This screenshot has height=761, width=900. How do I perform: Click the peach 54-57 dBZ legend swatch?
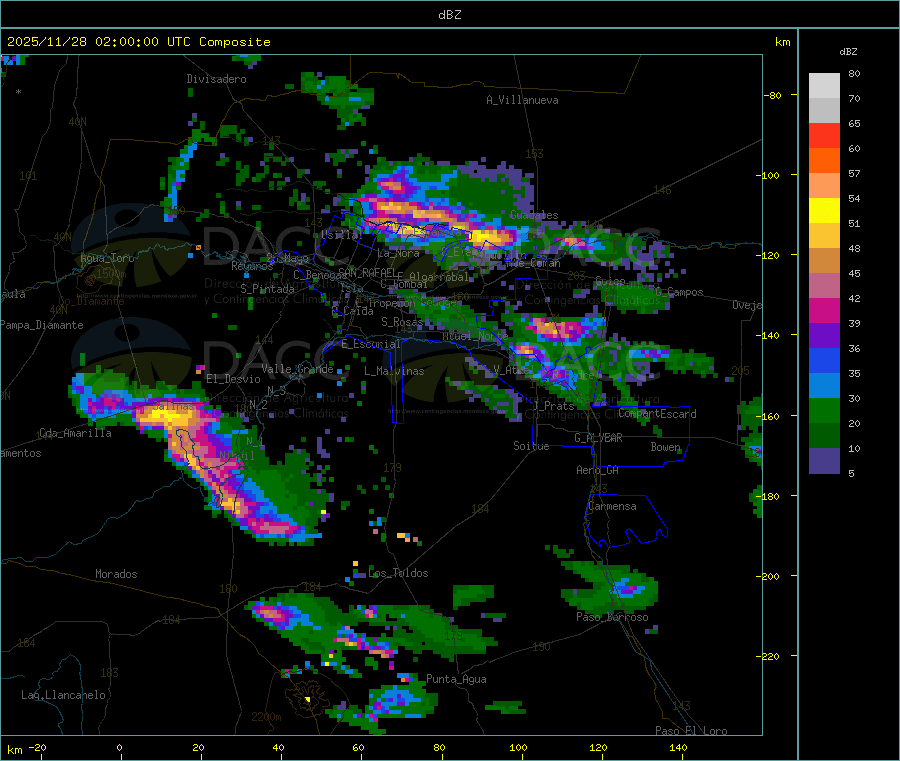pos(824,185)
